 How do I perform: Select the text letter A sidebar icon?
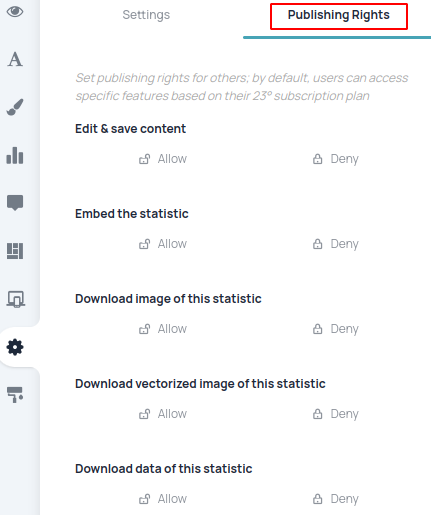(x=15, y=60)
